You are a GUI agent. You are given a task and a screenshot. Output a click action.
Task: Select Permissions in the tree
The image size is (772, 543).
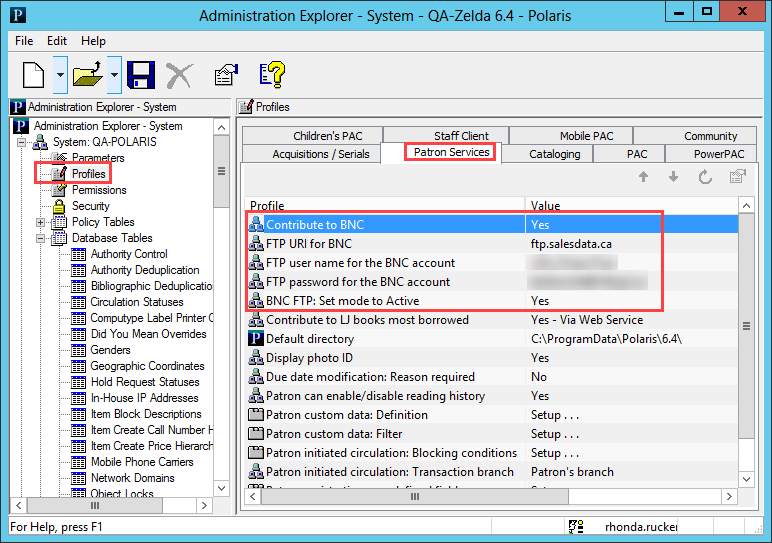point(99,190)
